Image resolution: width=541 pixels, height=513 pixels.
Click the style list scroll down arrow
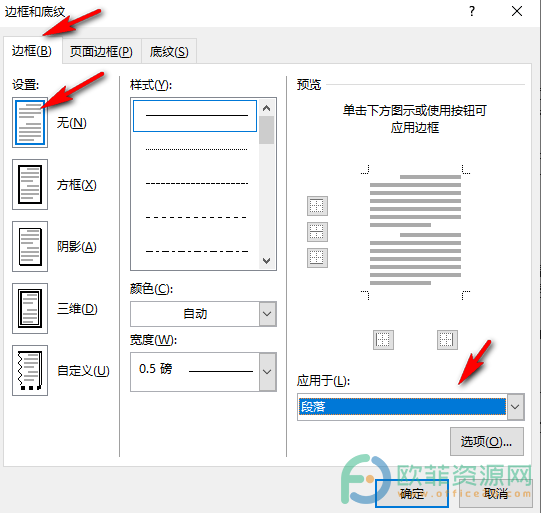coord(266,260)
